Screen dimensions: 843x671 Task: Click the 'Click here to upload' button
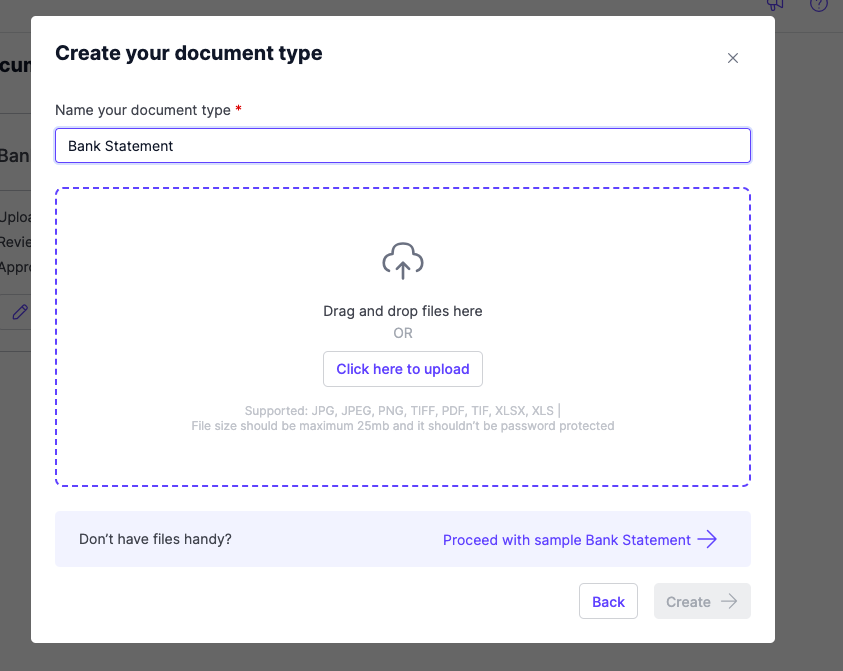coord(403,369)
